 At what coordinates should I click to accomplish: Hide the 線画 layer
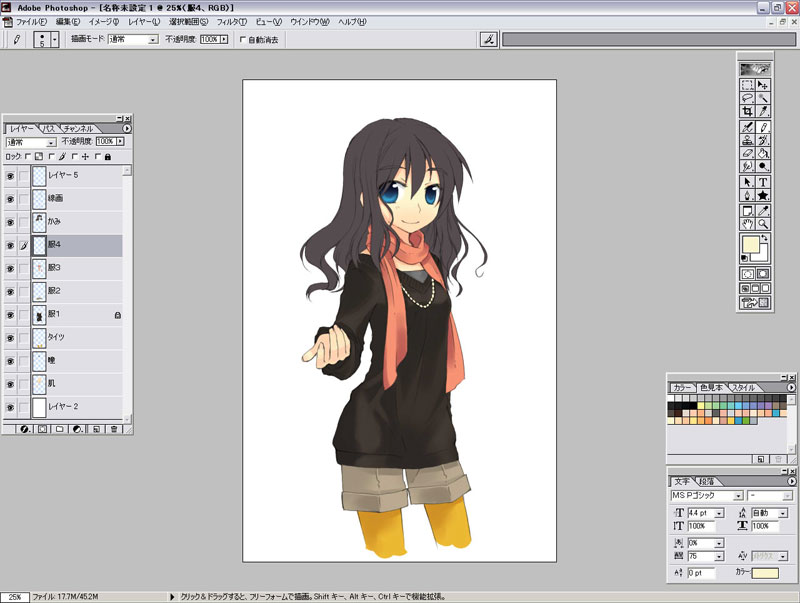pos(10,199)
